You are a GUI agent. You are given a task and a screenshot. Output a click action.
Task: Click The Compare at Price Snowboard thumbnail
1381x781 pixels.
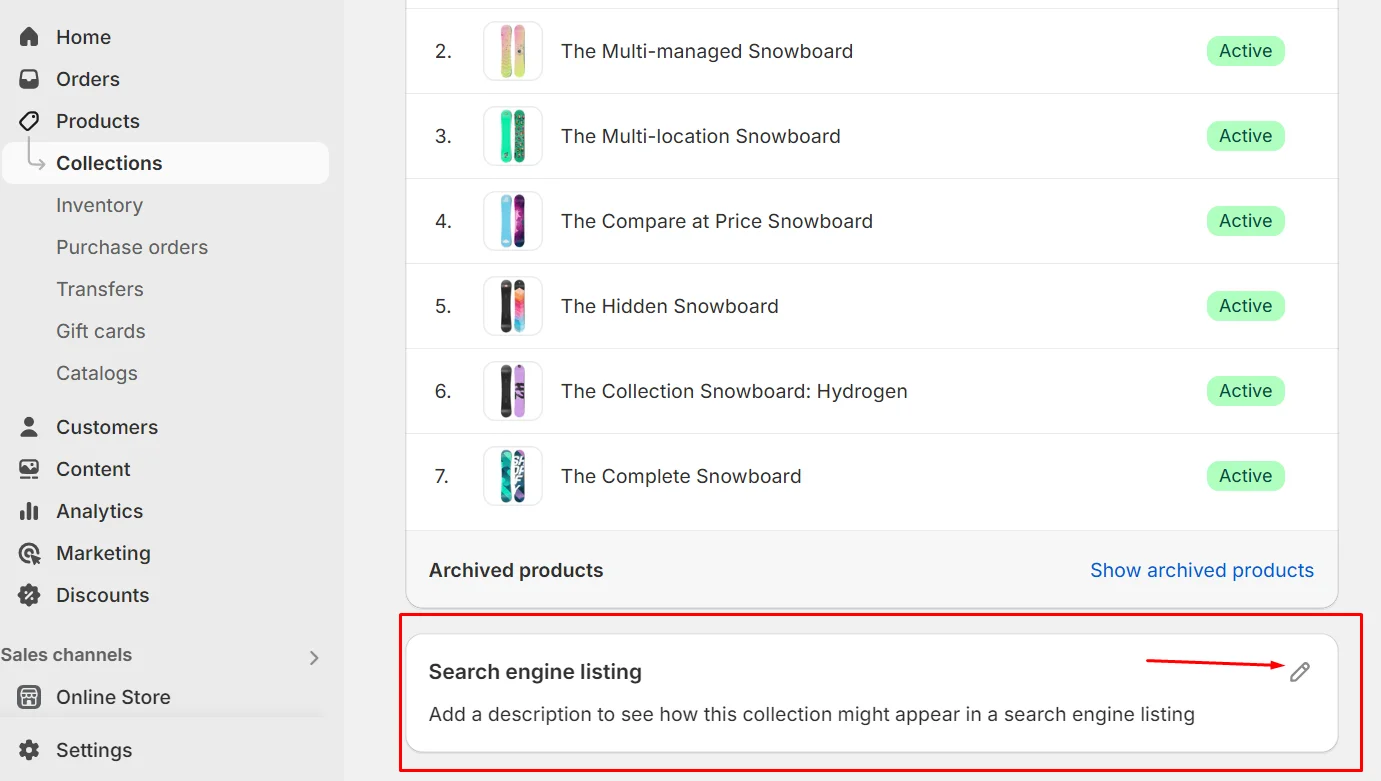click(512, 221)
